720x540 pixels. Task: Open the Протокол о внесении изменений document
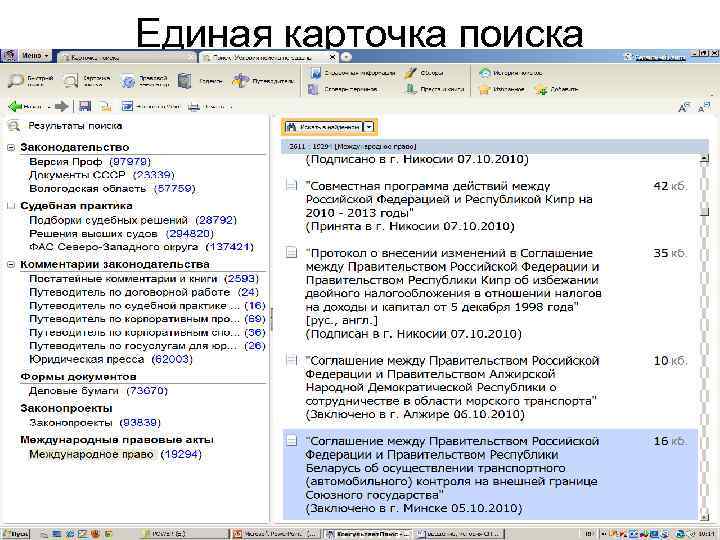(454, 293)
